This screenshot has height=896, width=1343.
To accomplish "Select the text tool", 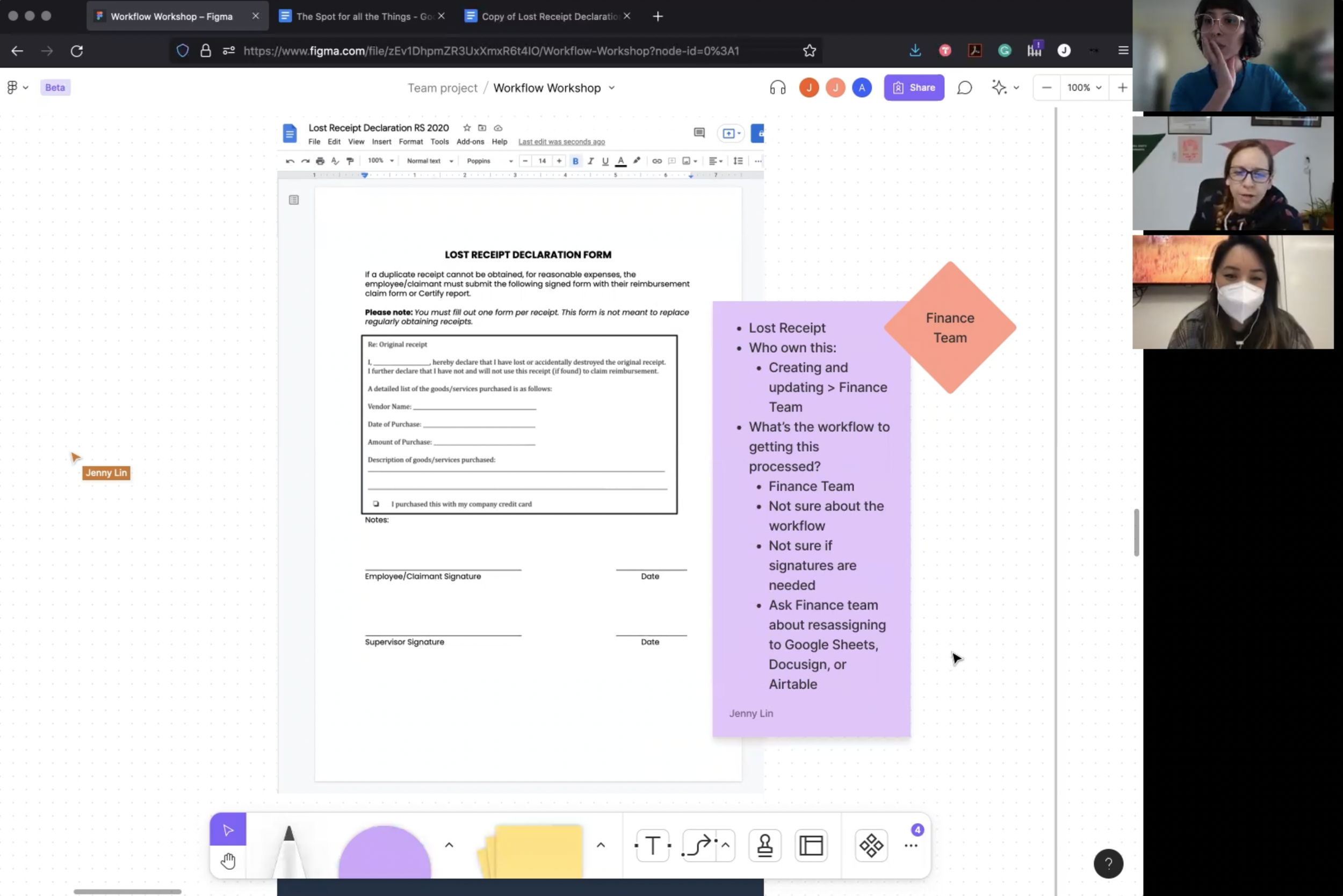I will [x=653, y=845].
